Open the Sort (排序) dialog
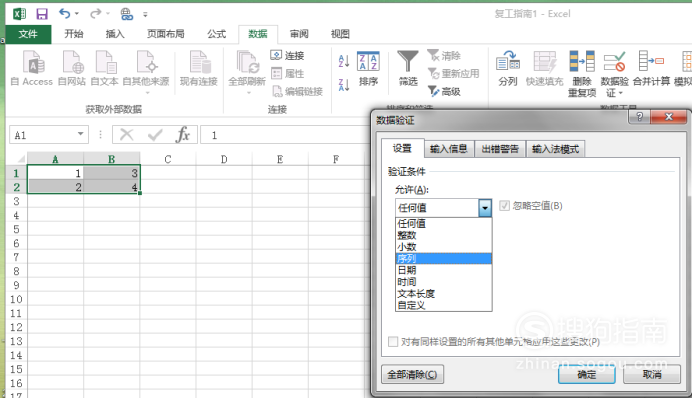The width and height of the screenshot is (692, 398). tap(368, 68)
